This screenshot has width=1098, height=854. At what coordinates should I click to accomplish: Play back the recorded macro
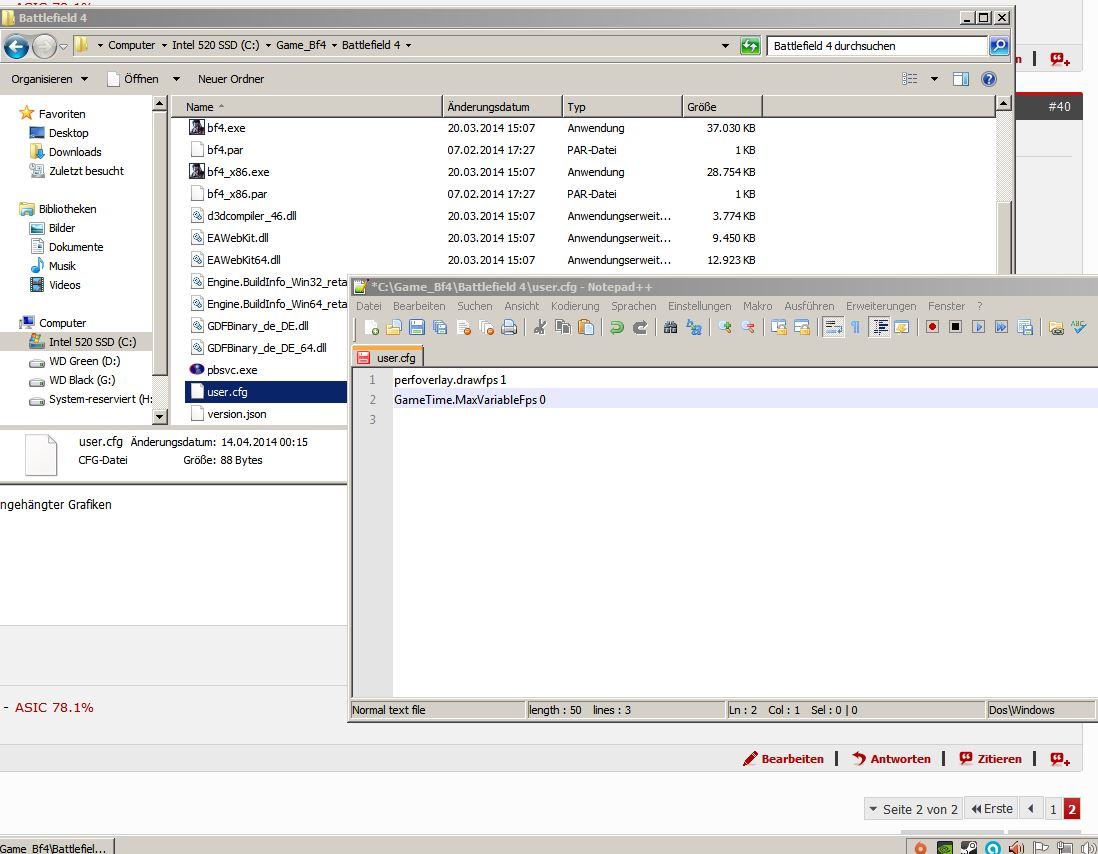[978, 327]
